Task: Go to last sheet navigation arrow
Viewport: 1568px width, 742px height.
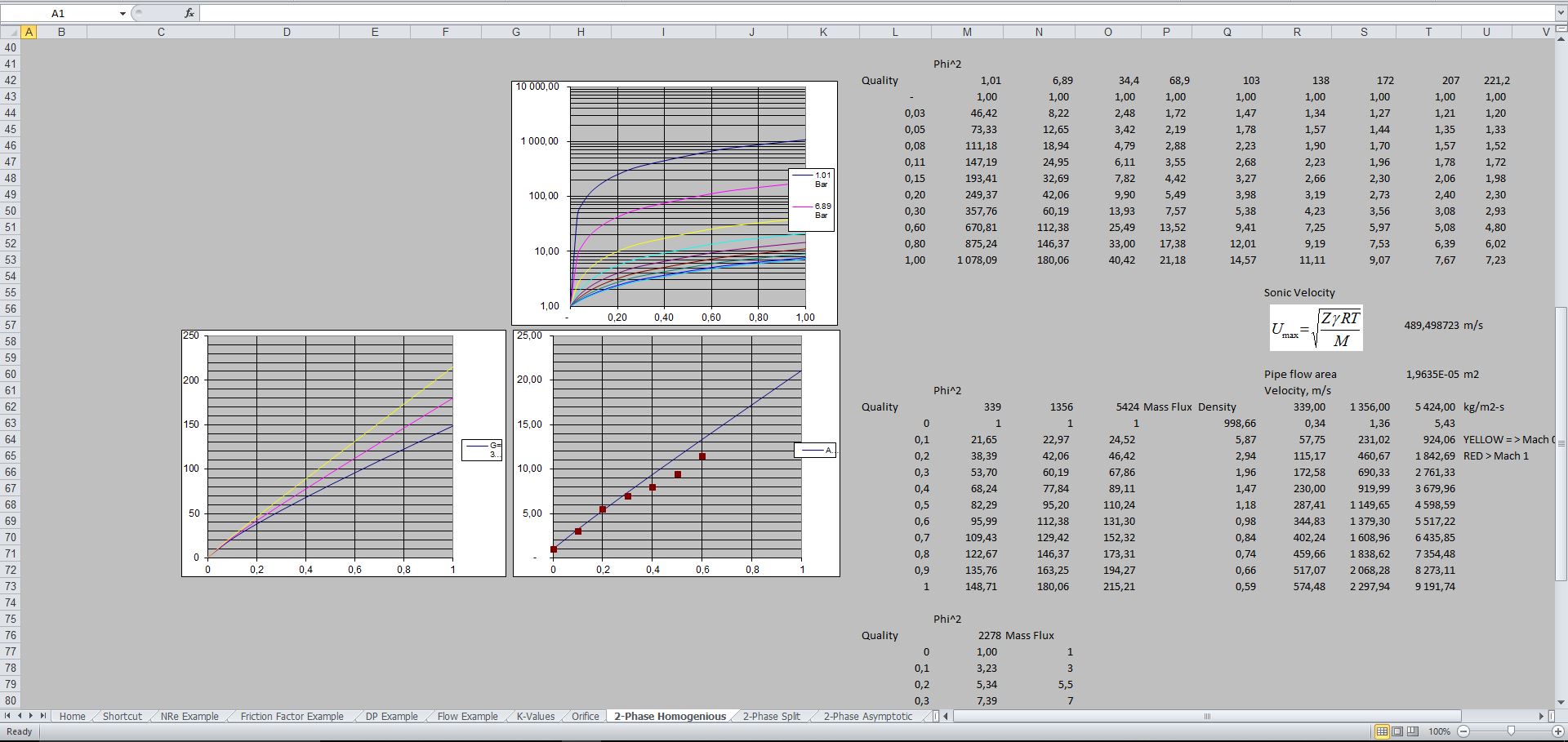Action: click(43, 716)
